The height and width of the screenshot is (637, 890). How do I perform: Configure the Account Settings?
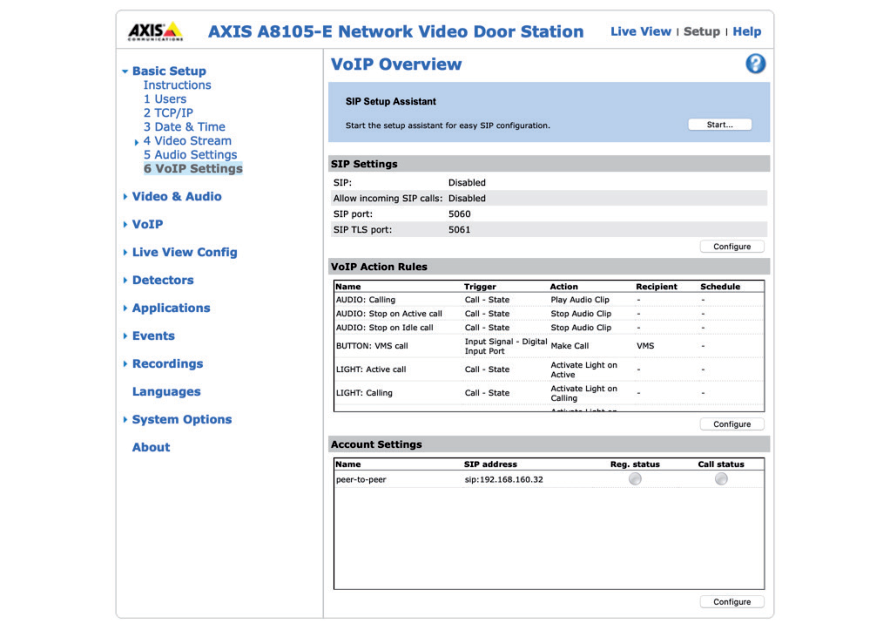click(x=731, y=601)
